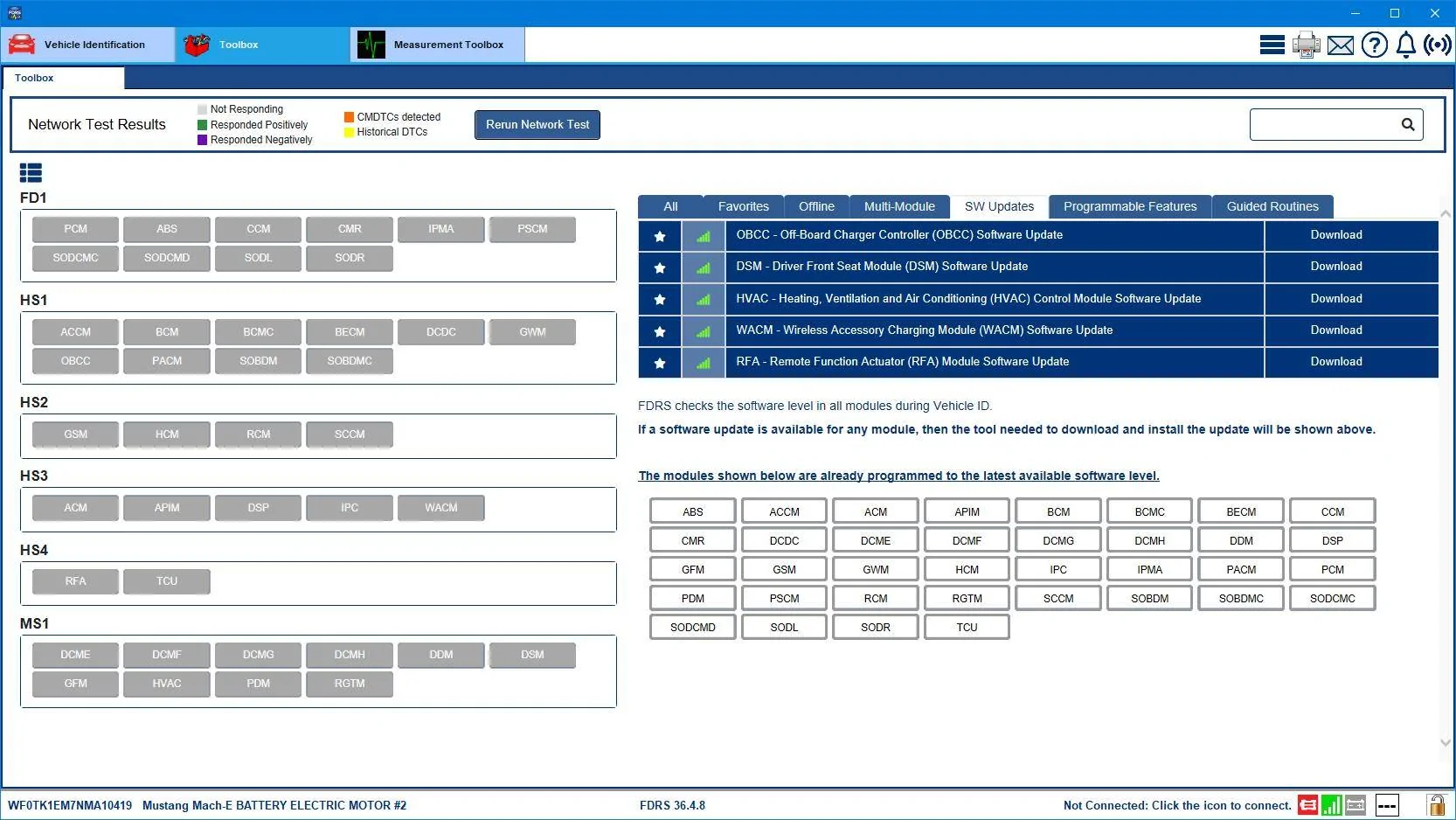The height and width of the screenshot is (820, 1456).
Task: Switch to the Guided Routines tab
Action: [1272, 206]
